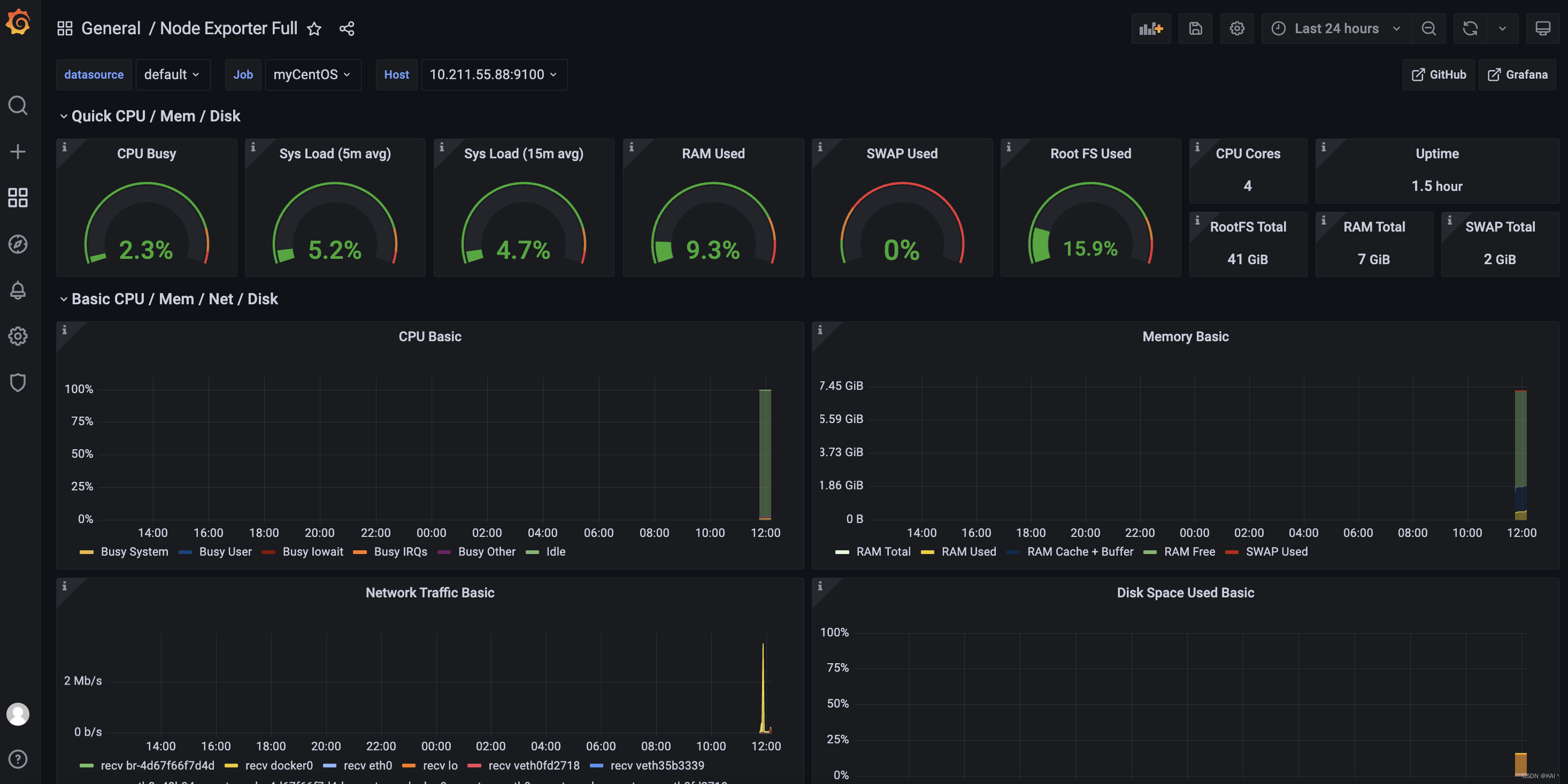This screenshot has height=784, width=1568.
Task: Open the Help question mark icon
Action: [18, 759]
